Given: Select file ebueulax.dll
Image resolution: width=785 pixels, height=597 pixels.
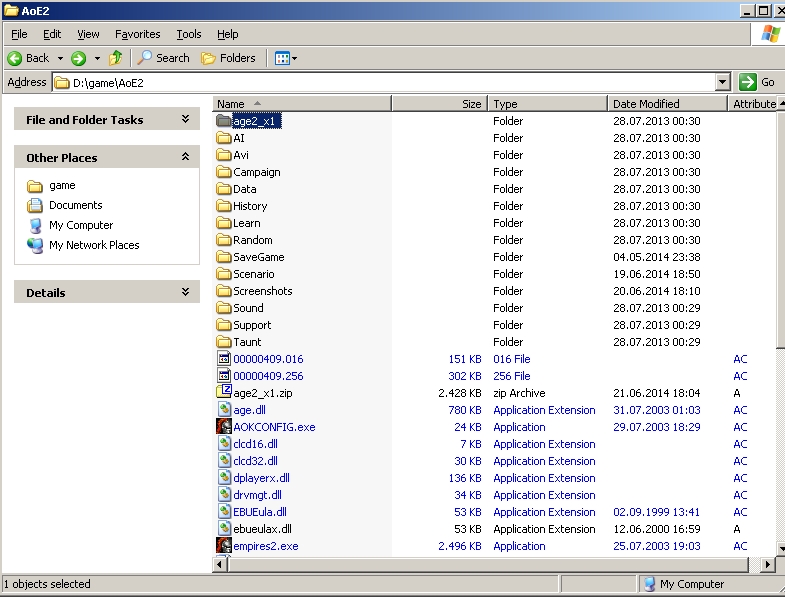Looking at the screenshot, I should pos(262,529).
